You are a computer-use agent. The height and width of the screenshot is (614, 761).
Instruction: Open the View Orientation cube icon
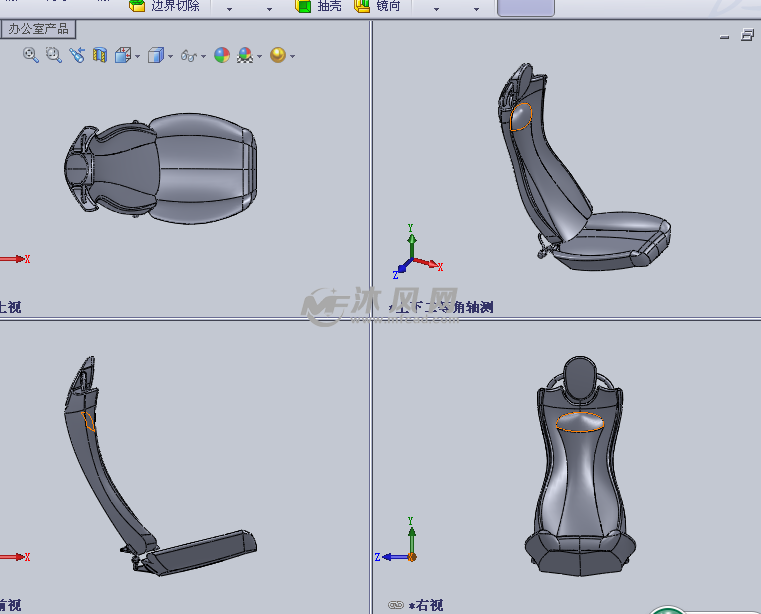pyautogui.click(x=123, y=55)
